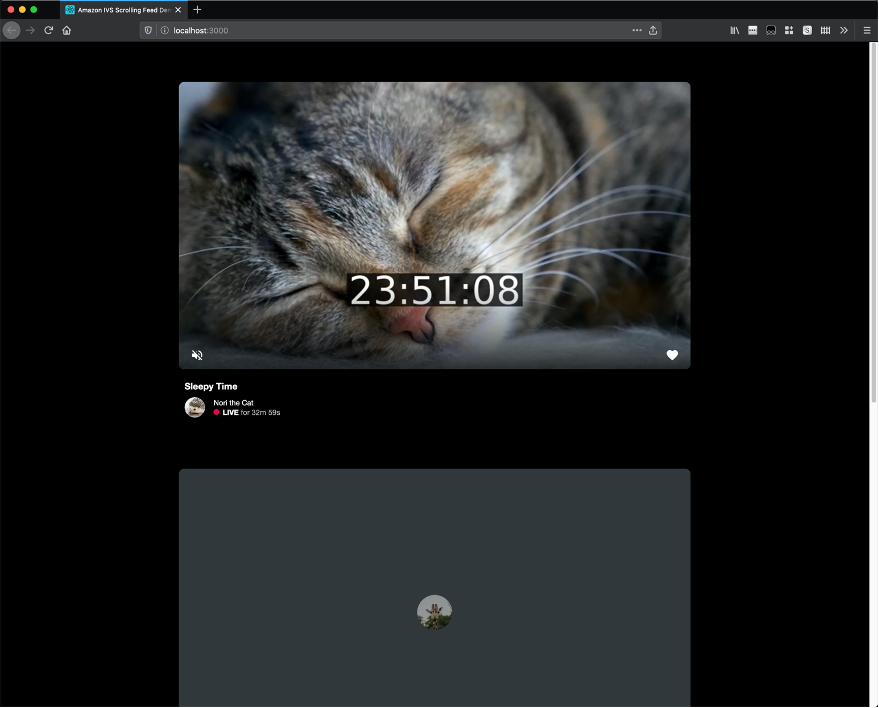Unmute the Sleepy Time stream audio
This screenshot has height=708, width=879.
198,355
